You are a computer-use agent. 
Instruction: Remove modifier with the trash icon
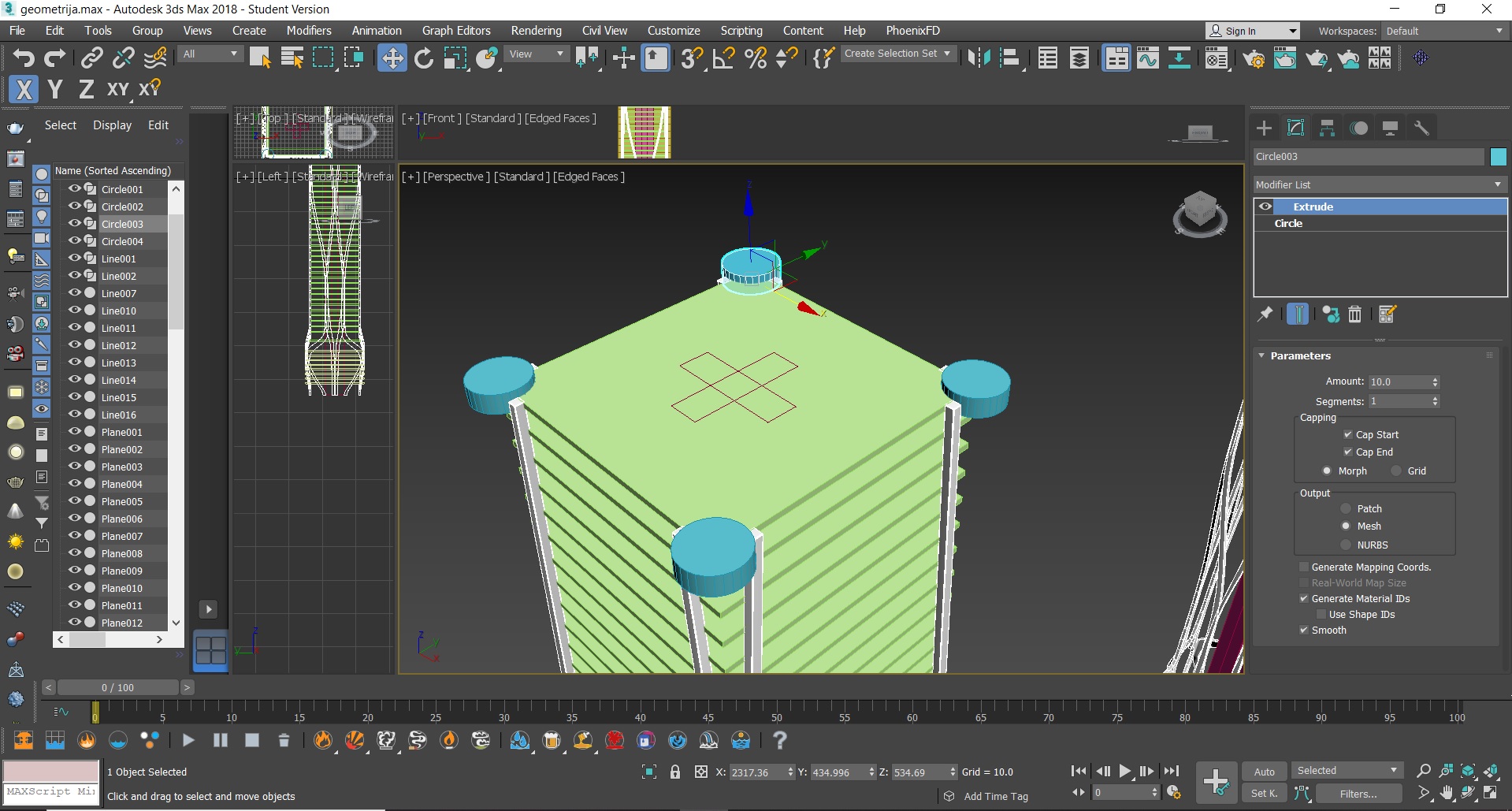(x=1354, y=314)
